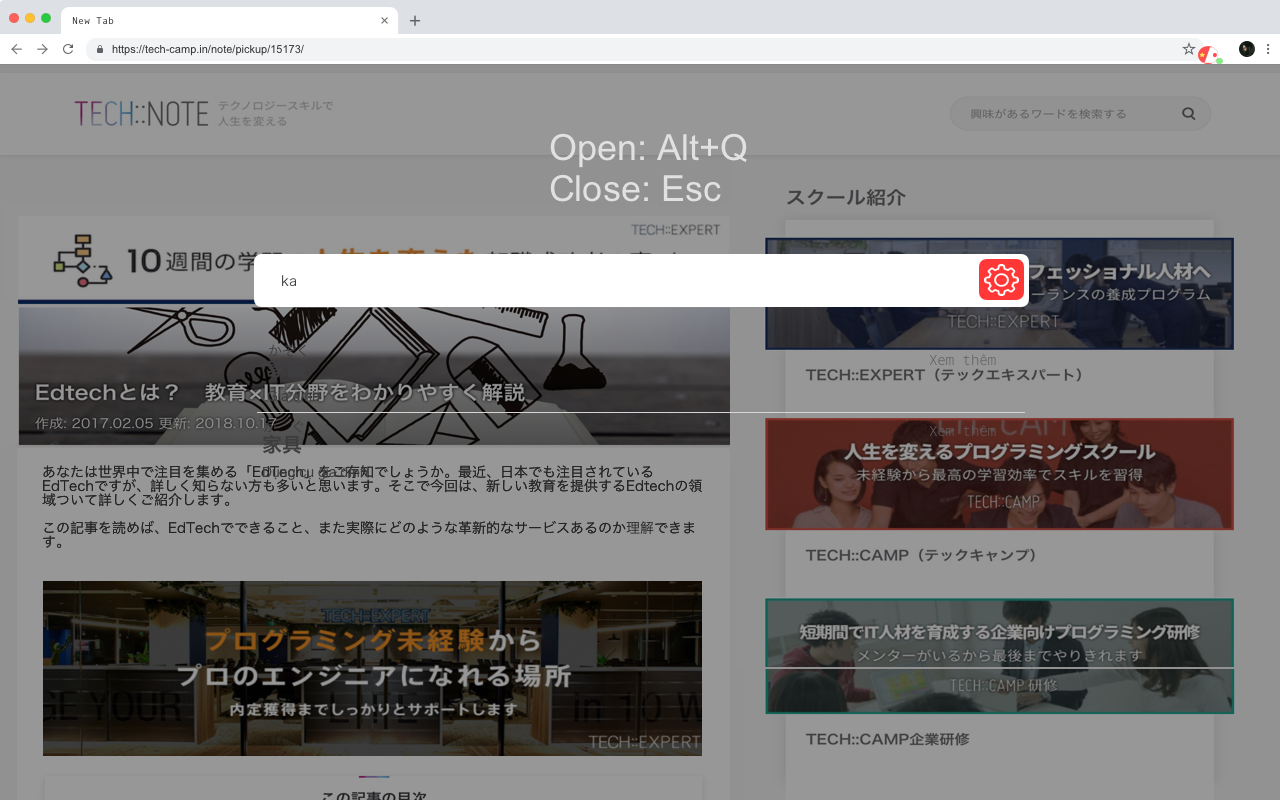Open the TECH::EXPERT professional banner image

[x=1000, y=294]
